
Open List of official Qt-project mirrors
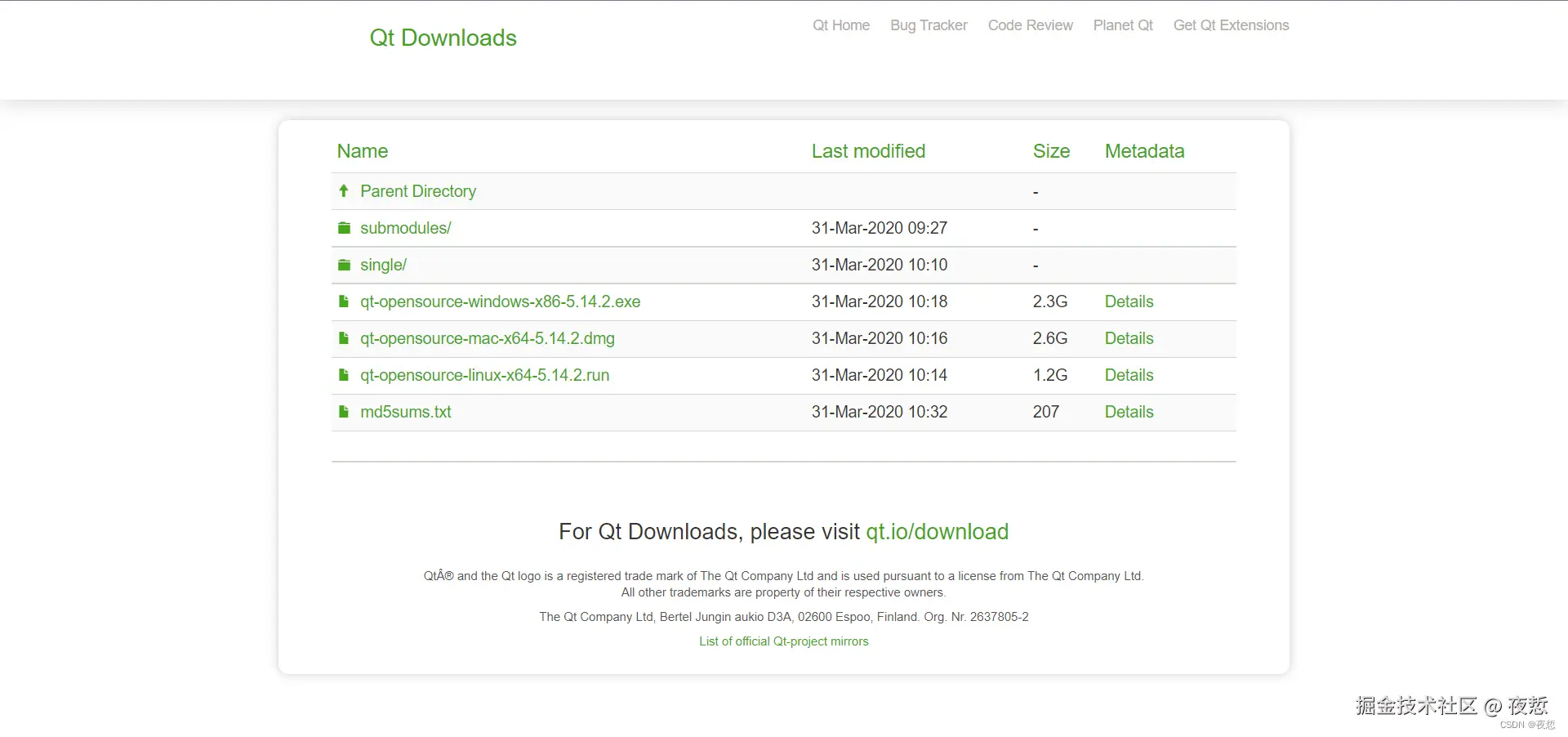(x=784, y=641)
